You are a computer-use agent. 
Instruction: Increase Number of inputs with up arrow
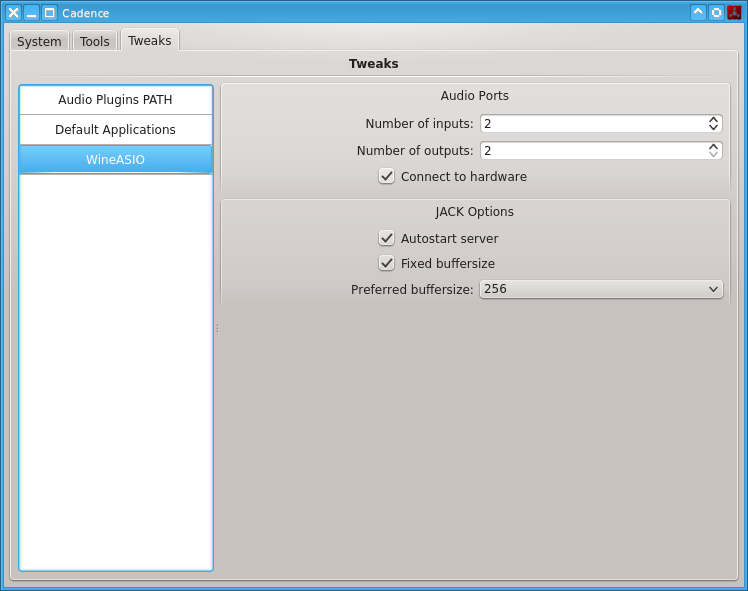(x=713, y=119)
